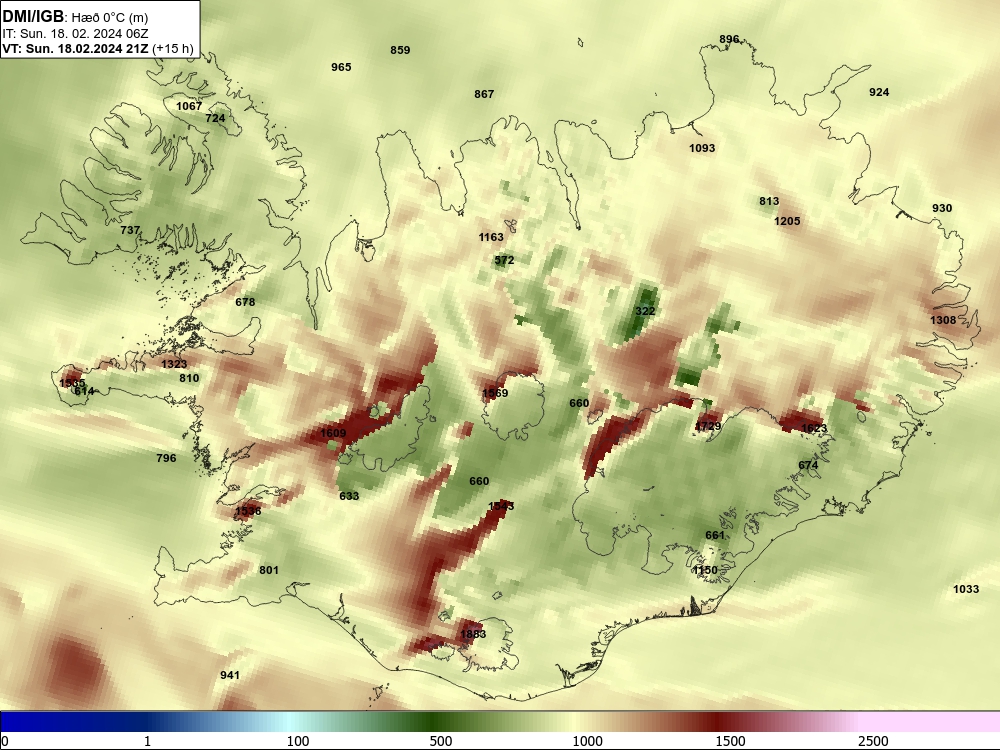Click the DMI/IGB title in header box
1000x750 pixels.
tap(33, 17)
